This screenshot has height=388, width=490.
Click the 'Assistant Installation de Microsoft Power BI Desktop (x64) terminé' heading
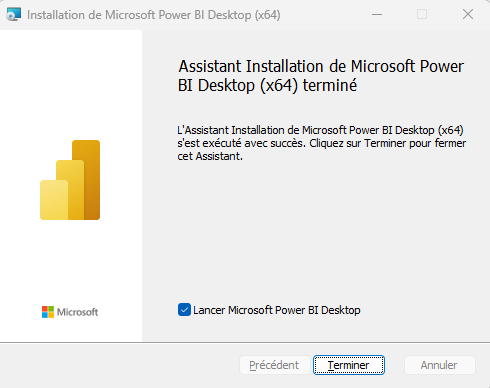321,76
